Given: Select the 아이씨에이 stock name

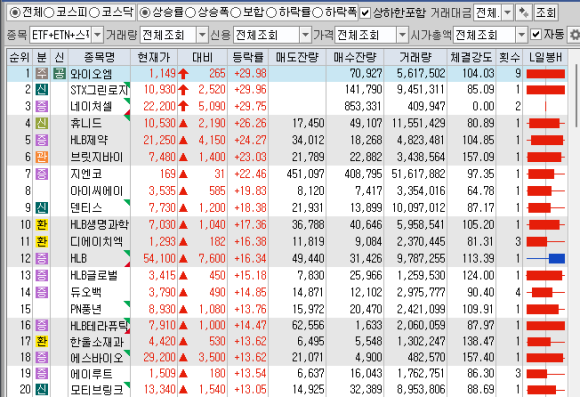Looking at the screenshot, I should pyautogui.click(x=97, y=191).
